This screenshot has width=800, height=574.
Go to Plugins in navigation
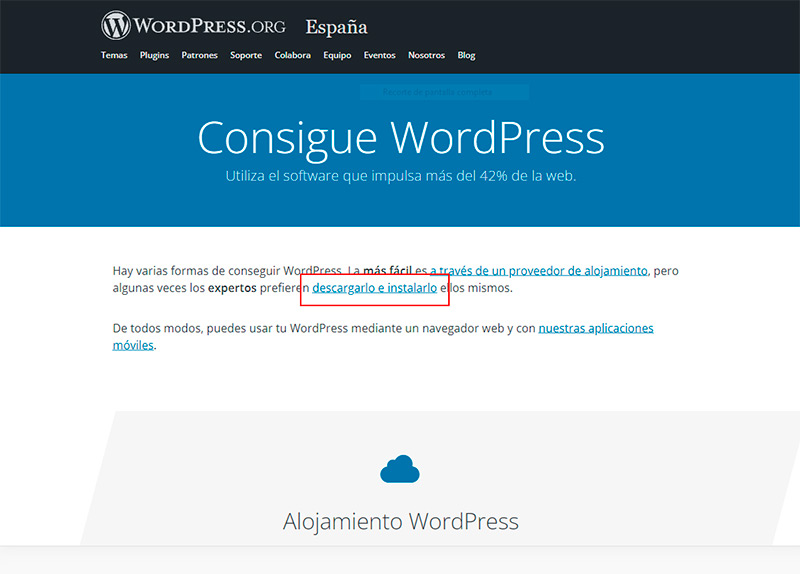[155, 55]
